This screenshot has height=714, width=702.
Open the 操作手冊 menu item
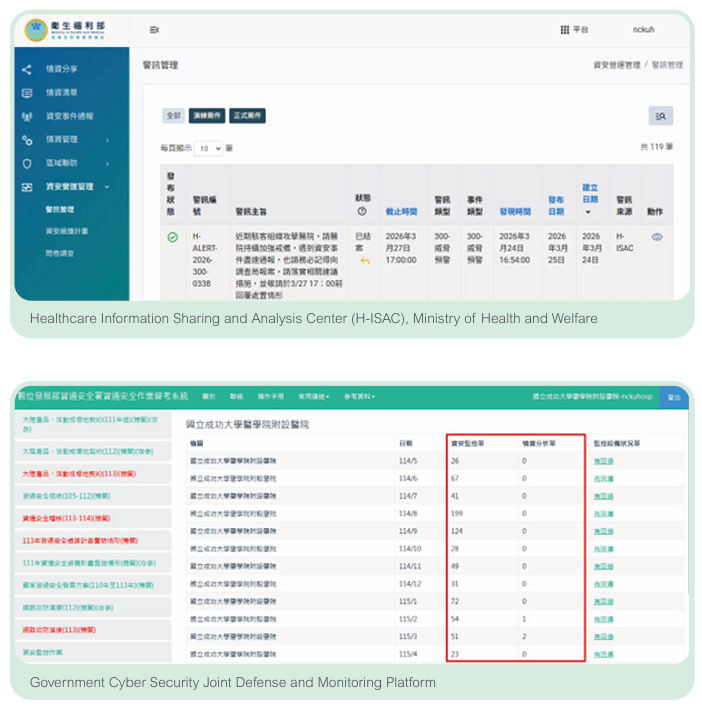coord(270,397)
